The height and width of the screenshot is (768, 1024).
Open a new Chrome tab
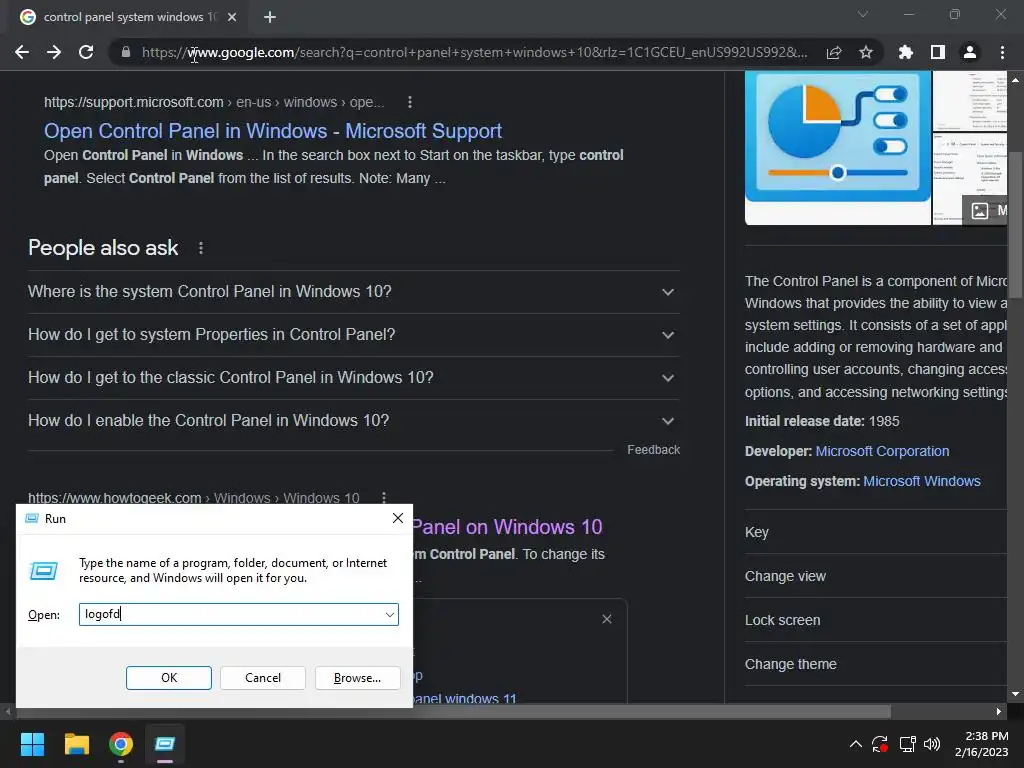pos(270,17)
